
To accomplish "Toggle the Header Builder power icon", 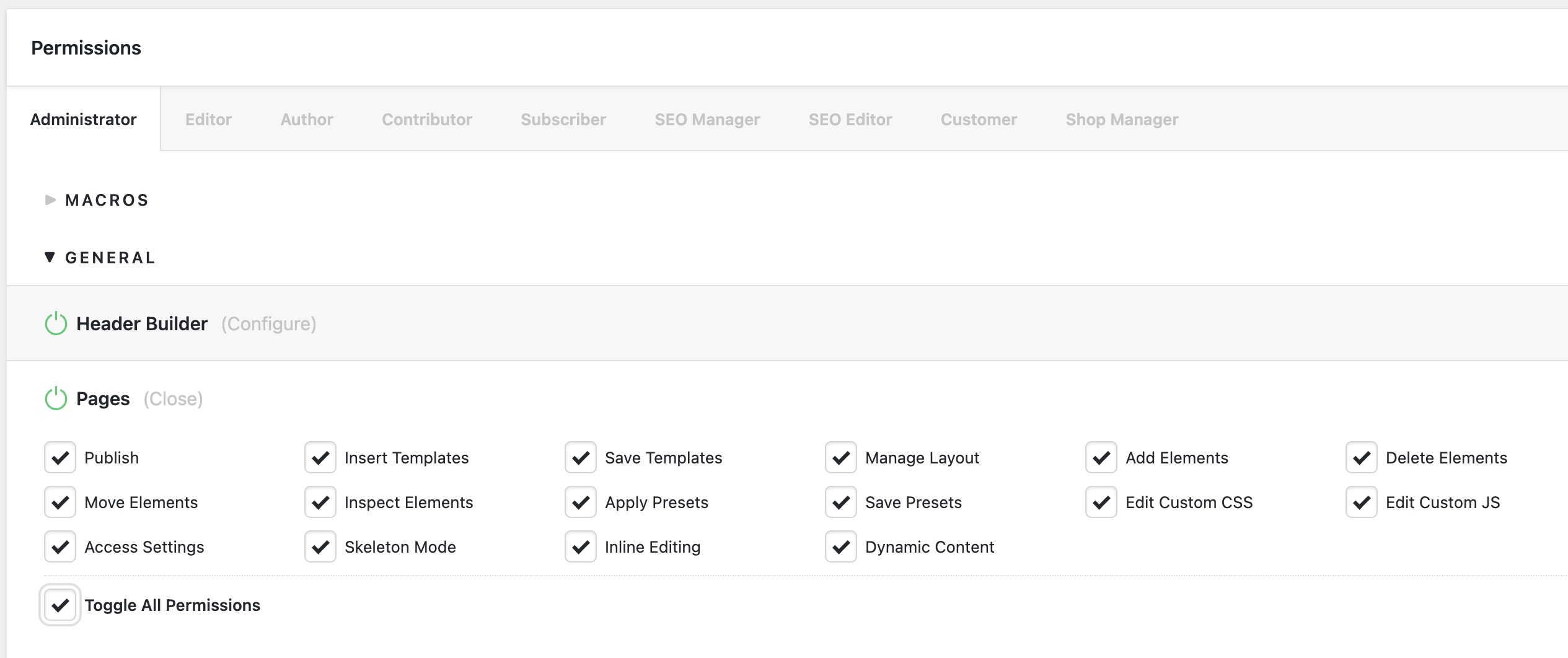I will click(x=56, y=323).
